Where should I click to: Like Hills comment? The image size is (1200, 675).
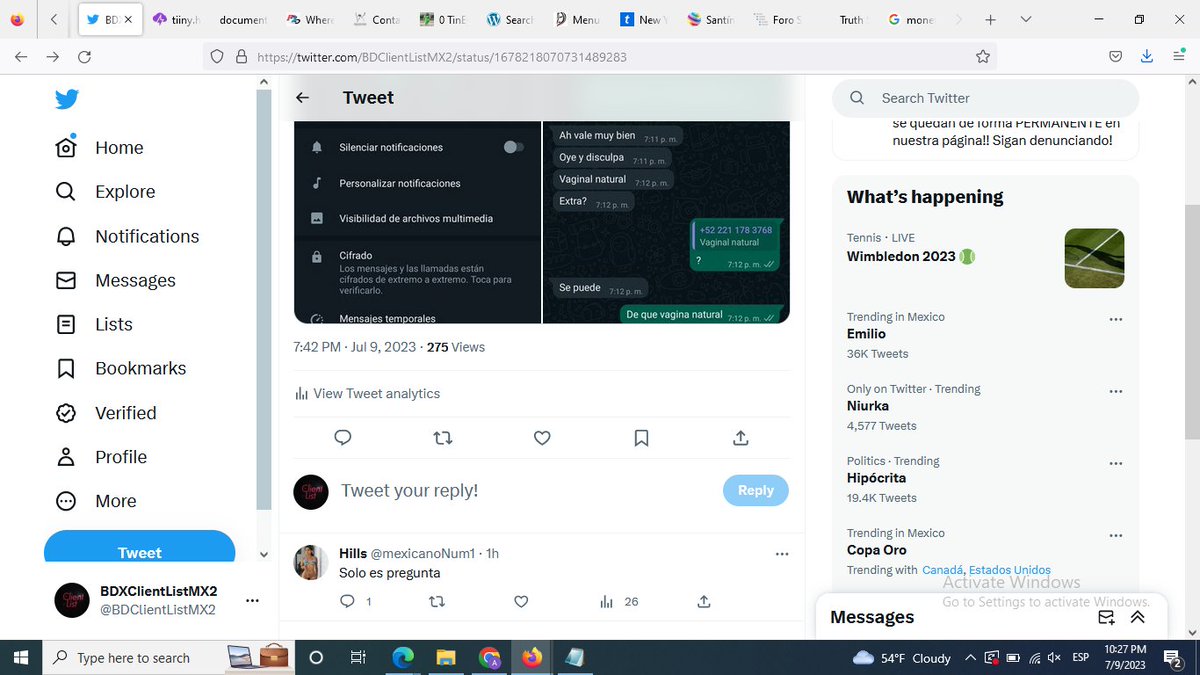[x=521, y=601]
